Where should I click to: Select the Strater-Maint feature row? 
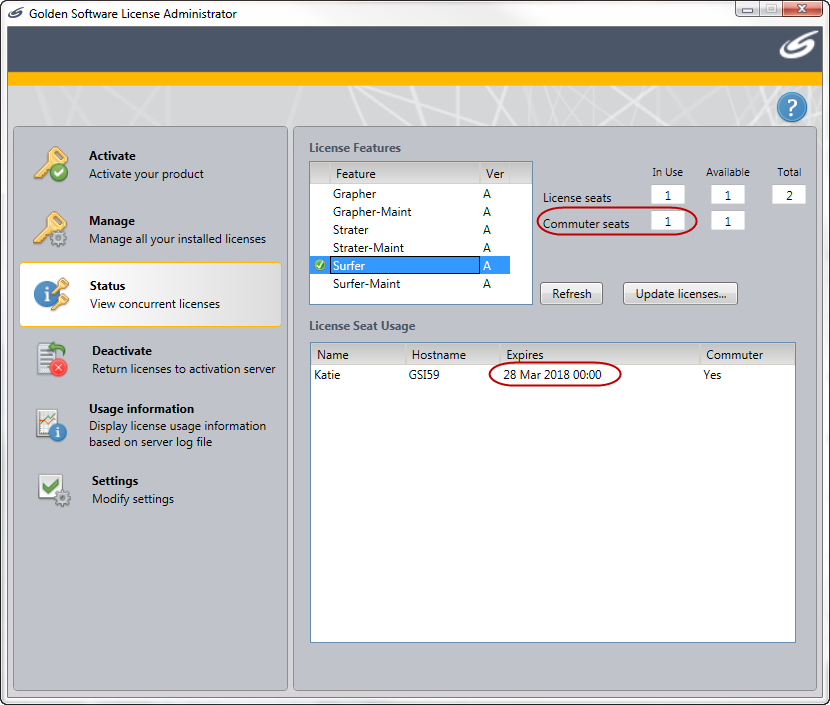click(410, 248)
